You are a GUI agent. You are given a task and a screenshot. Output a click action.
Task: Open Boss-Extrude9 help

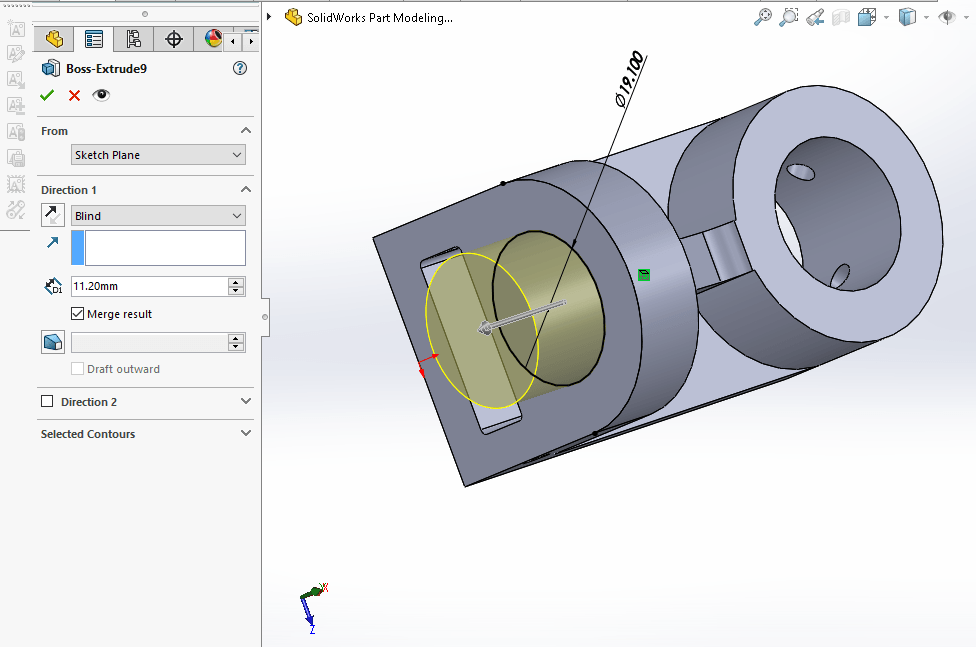point(239,68)
